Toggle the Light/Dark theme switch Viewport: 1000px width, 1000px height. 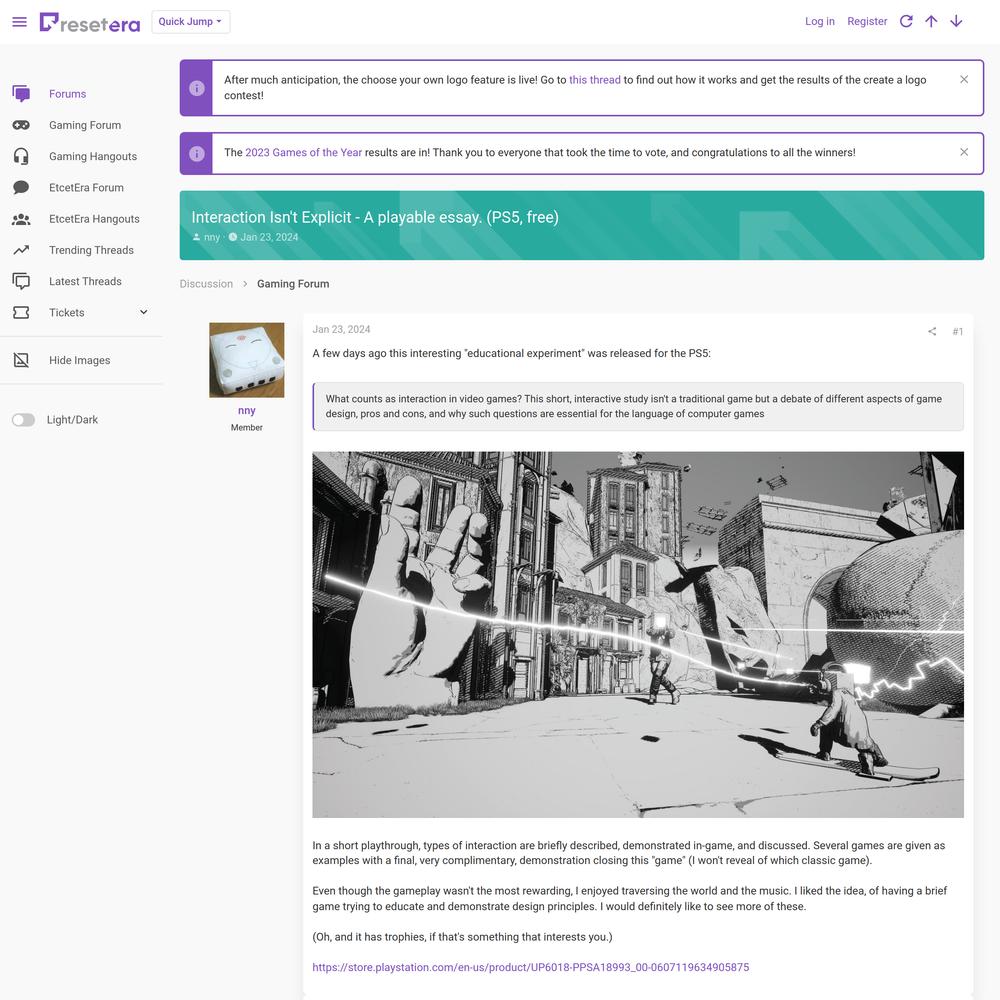click(24, 420)
